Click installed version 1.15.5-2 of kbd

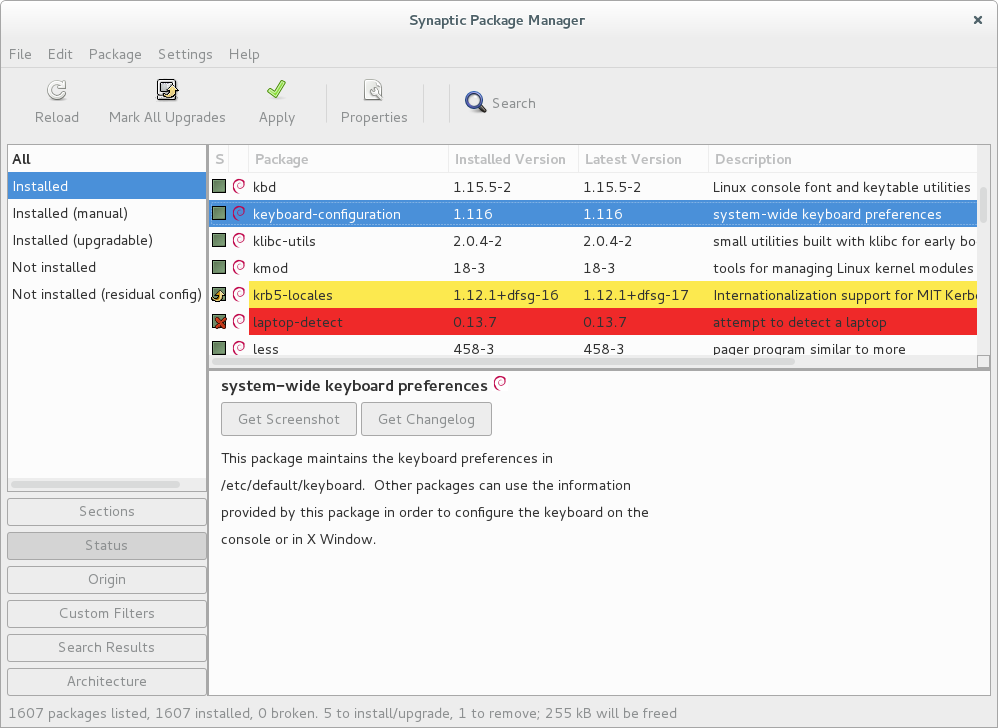tap(482, 187)
